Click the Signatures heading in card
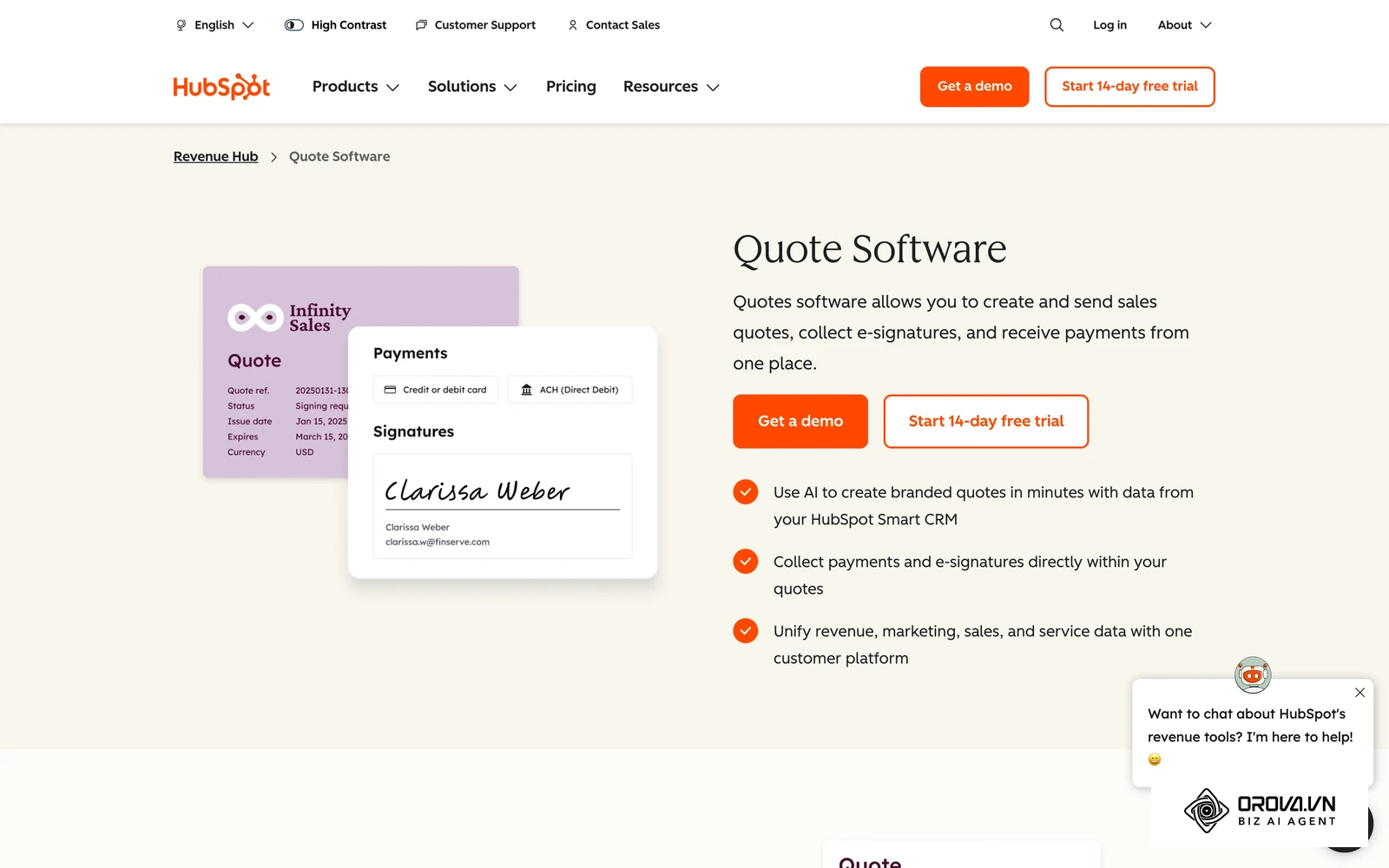 [413, 431]
